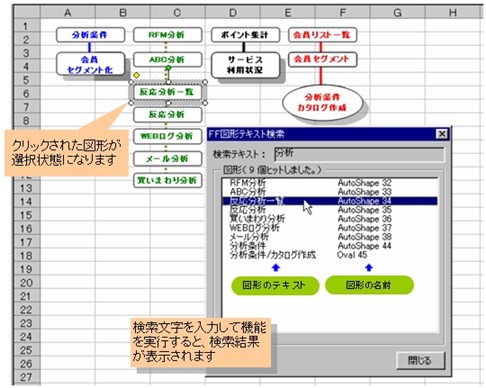Select the ポイント集計 shape
Screen dimensions: 486x388
[245, 35]
